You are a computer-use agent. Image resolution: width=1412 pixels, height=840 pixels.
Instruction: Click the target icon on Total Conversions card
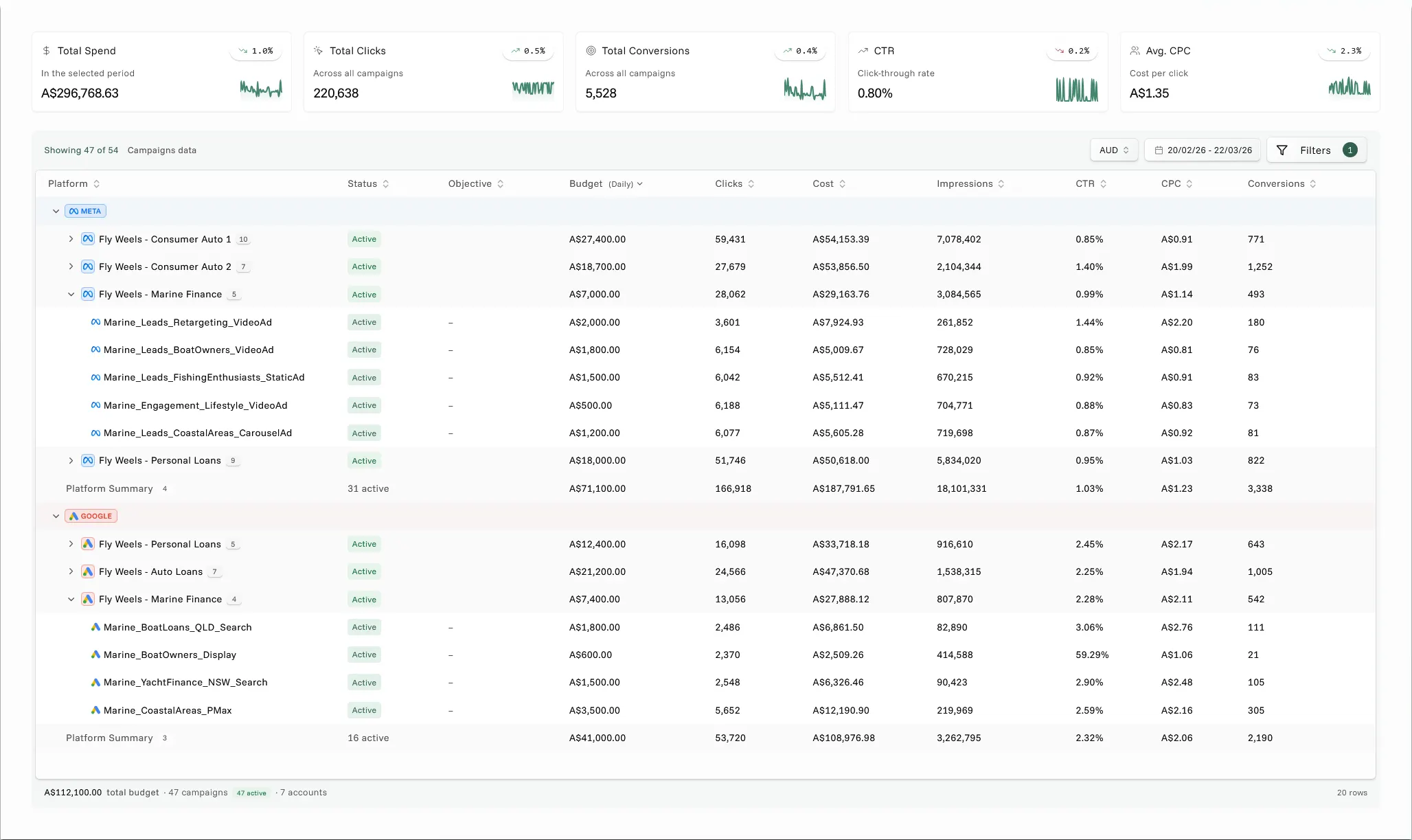point(591,51)
